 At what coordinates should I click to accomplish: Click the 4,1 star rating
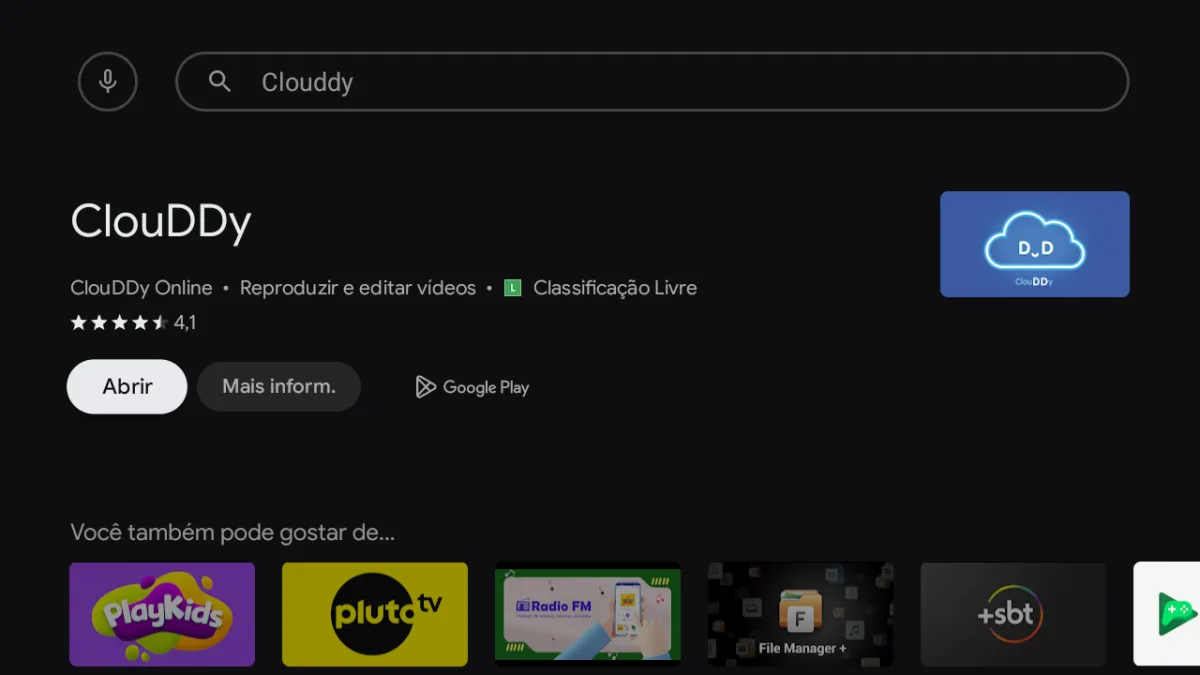point(133,323)
